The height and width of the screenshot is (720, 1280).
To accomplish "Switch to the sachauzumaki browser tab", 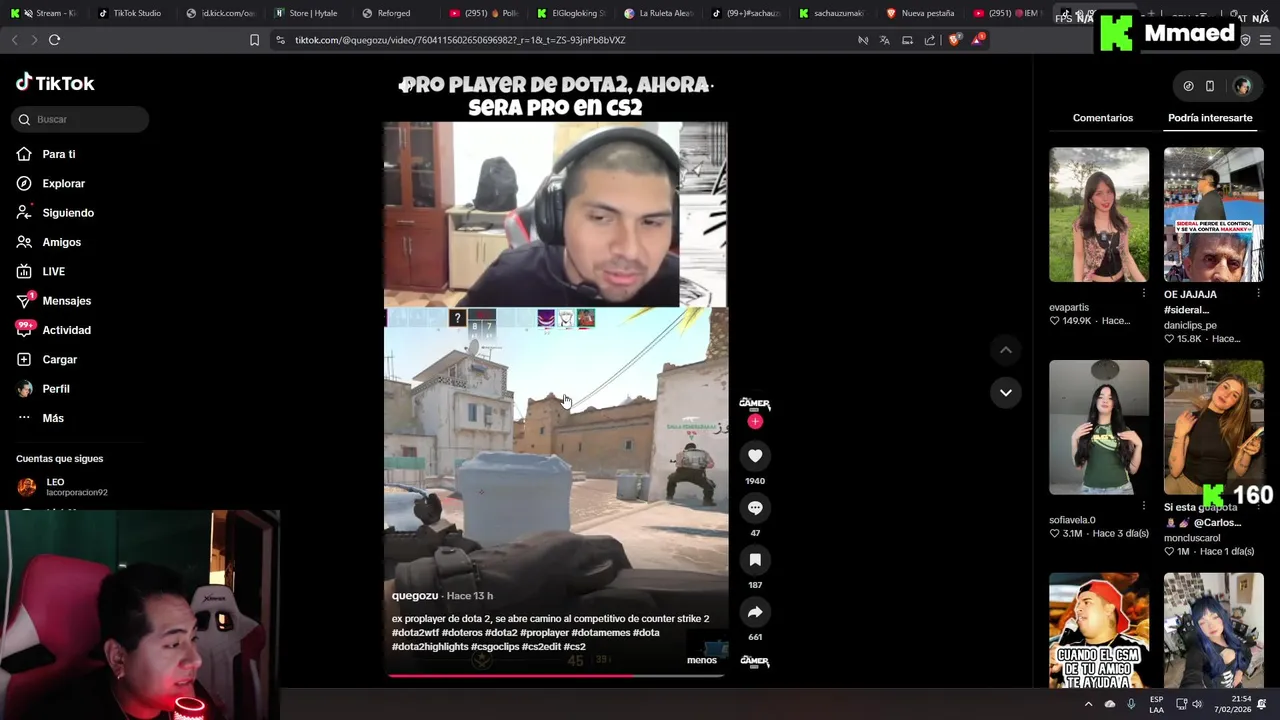I will [x=834, y=13].
